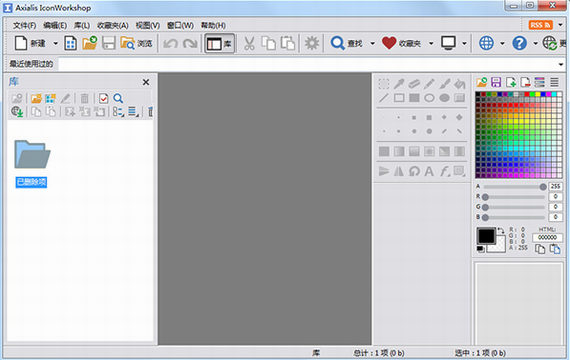Open the 窗口(W) menu
570x360 pixels.
(x=180, y=25)
